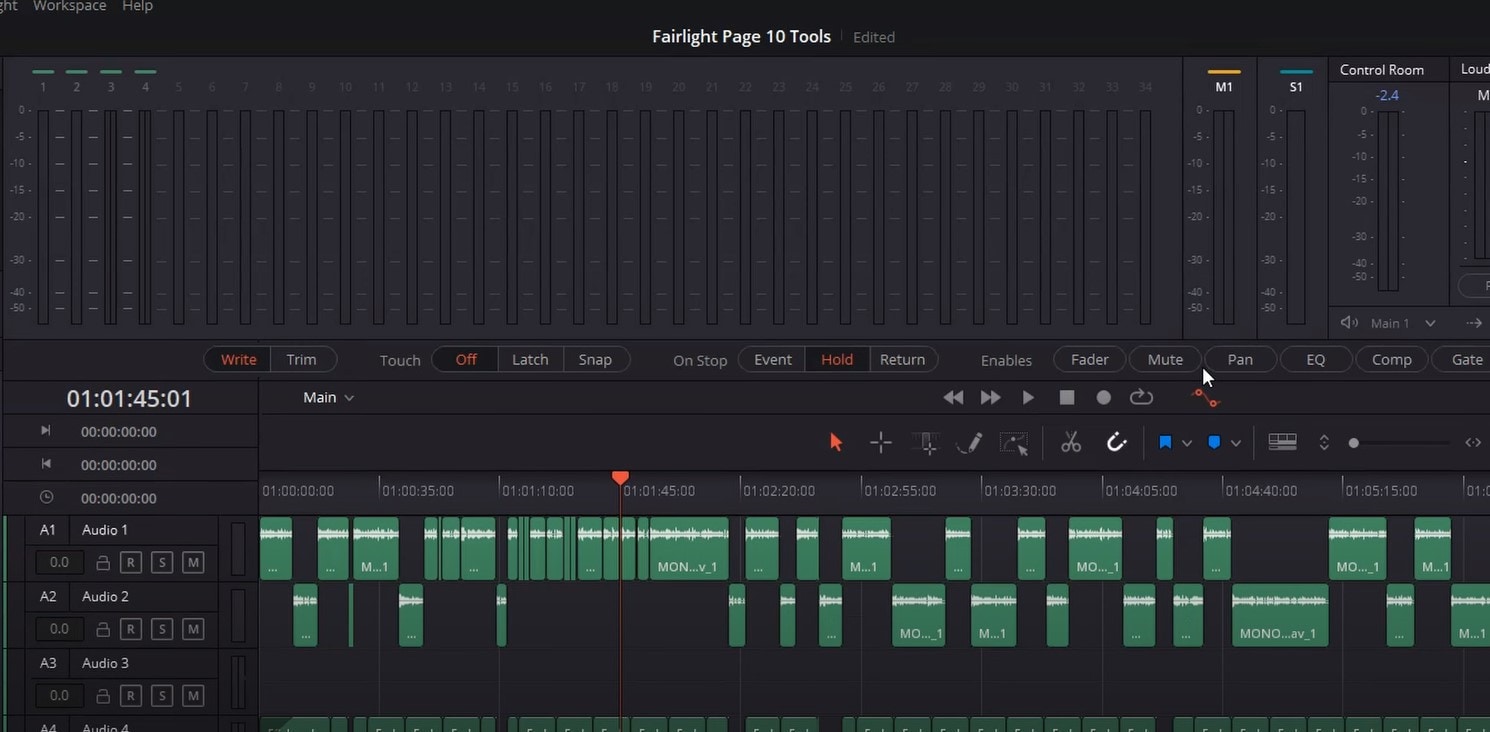Solo the Audio 2 track
Image resolution: width=1490 pixels, height=732 pixels.
pos(161,629)
